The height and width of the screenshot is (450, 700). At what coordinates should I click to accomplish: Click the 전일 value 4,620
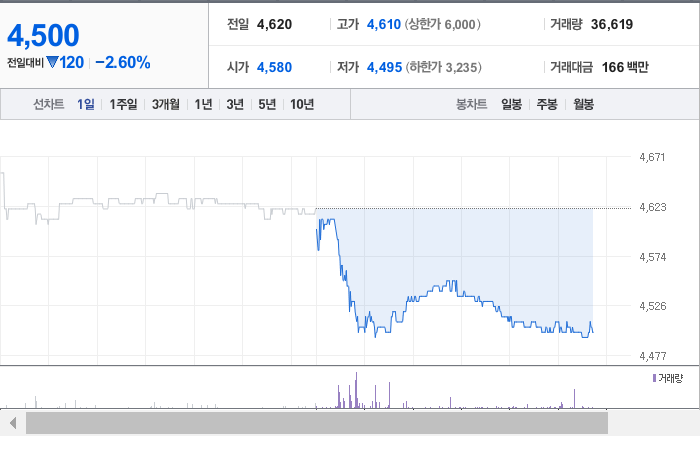[274, 24]
